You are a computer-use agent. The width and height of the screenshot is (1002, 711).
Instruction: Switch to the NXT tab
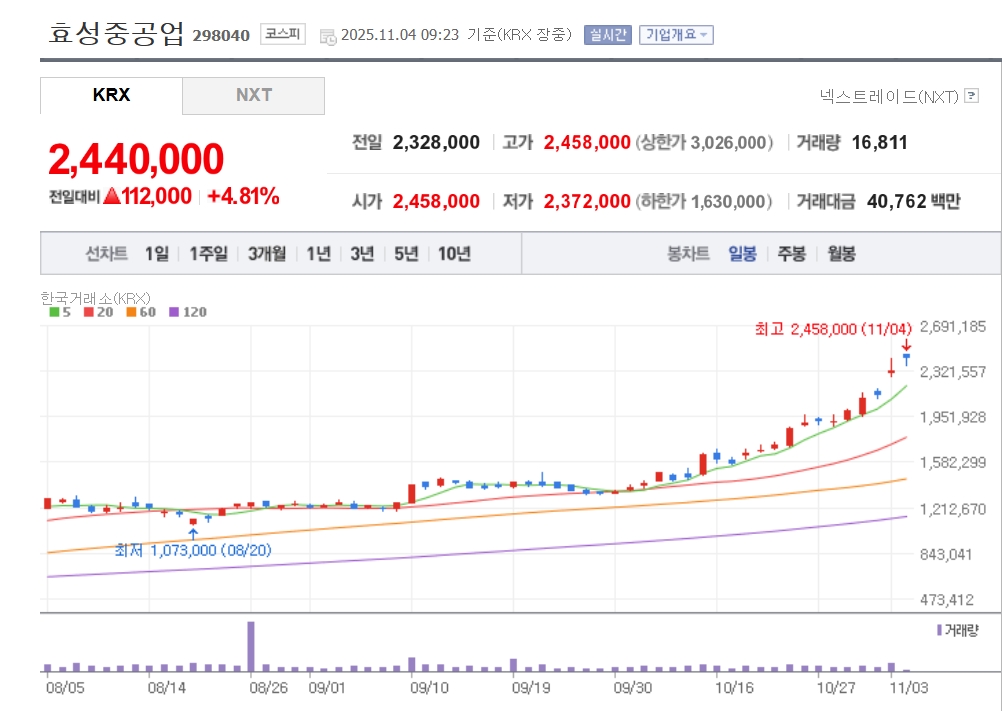pyautogui.click(x=254, y=96)
